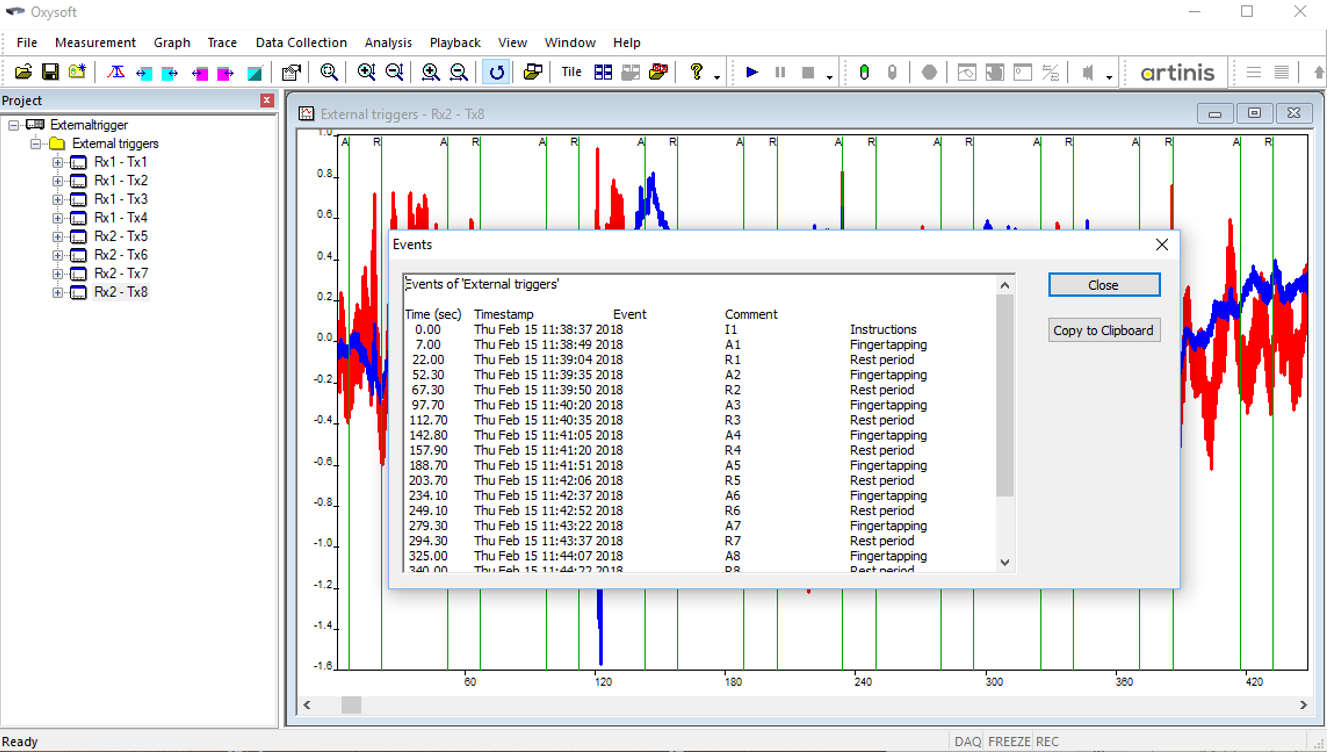This screenshot has width=1331, height=755.
Task: Click the Help question mark icon
Action: pos(694,71)
